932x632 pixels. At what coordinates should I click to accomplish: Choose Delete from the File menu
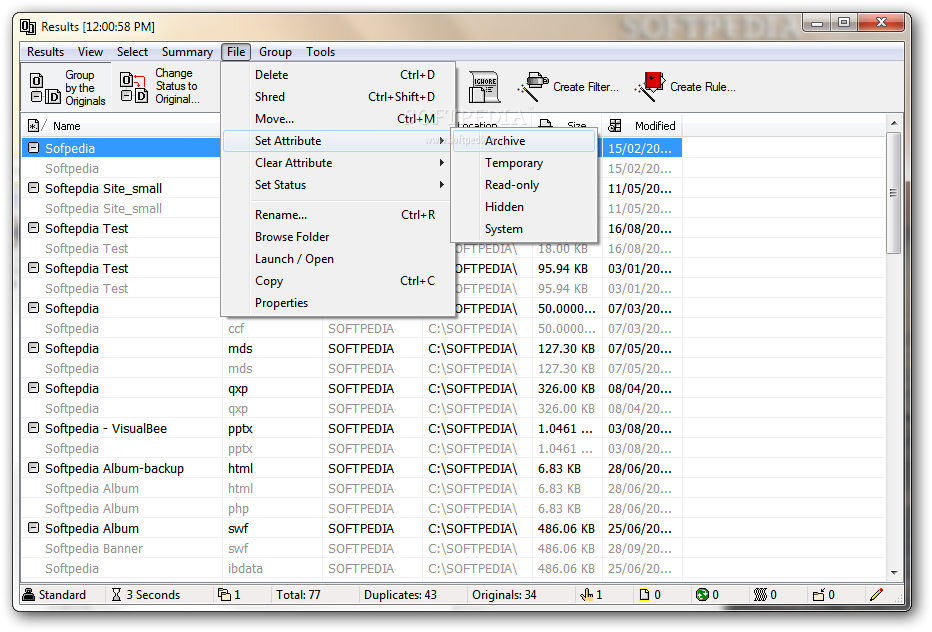click(338, 75)
